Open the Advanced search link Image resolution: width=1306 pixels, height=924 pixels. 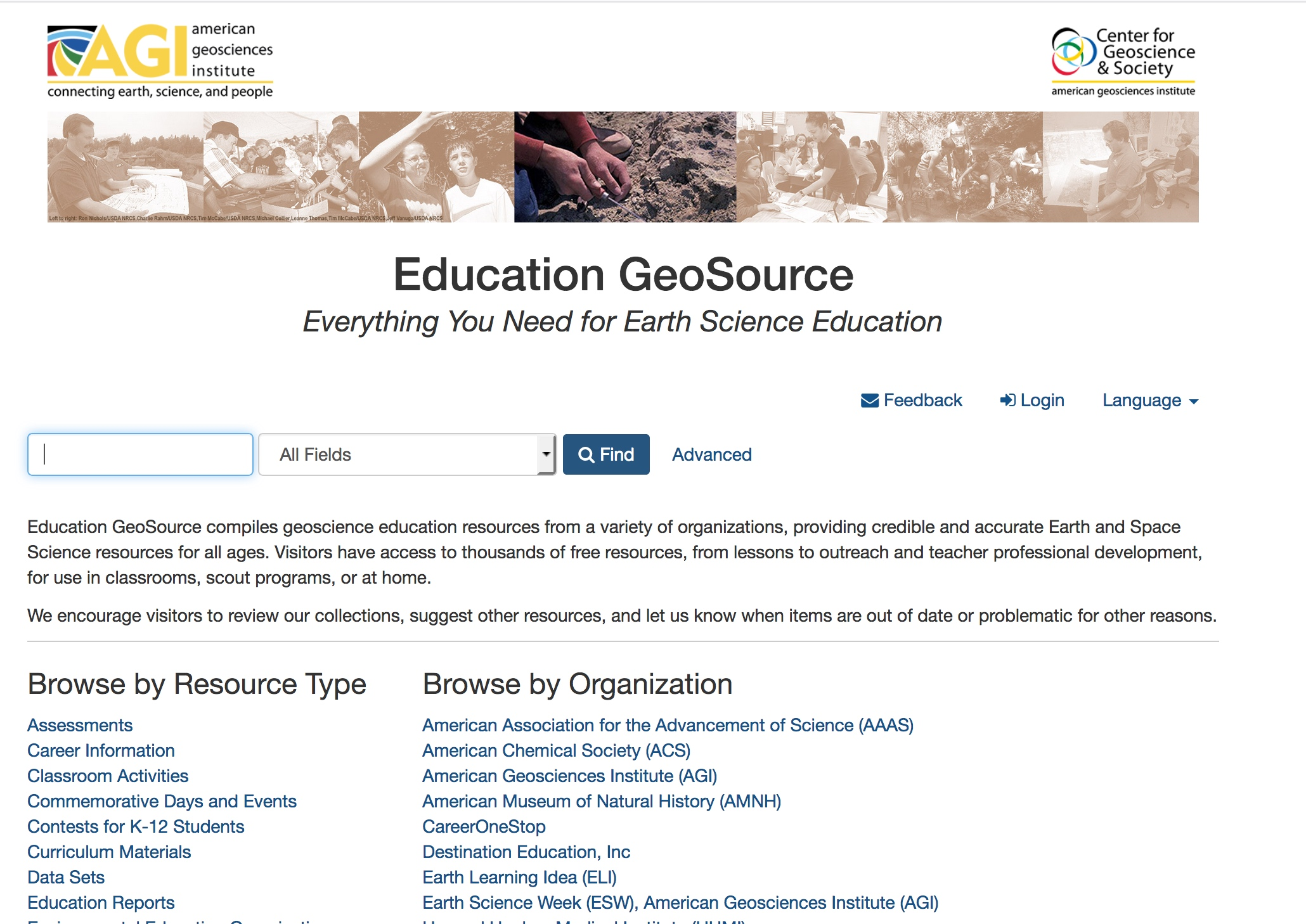[711, 454]
